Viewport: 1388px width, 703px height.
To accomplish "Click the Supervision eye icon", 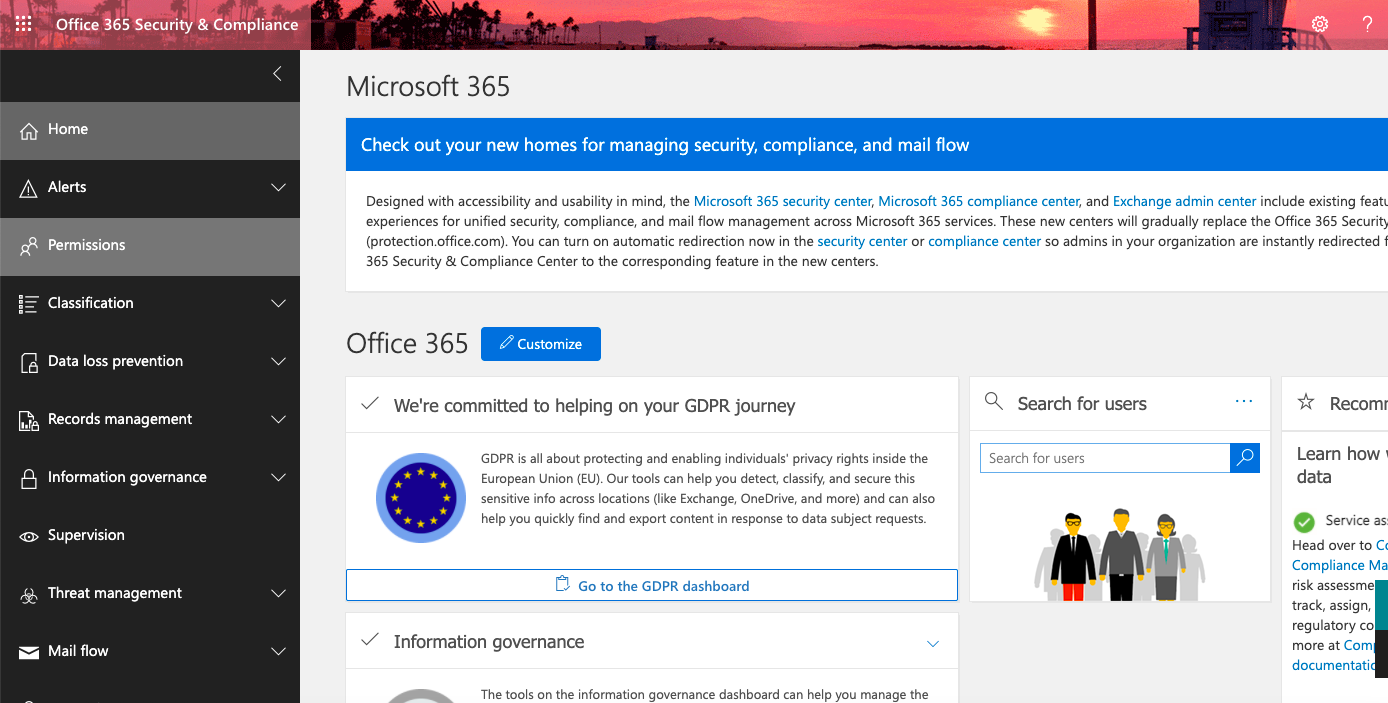I will [29, 536].
